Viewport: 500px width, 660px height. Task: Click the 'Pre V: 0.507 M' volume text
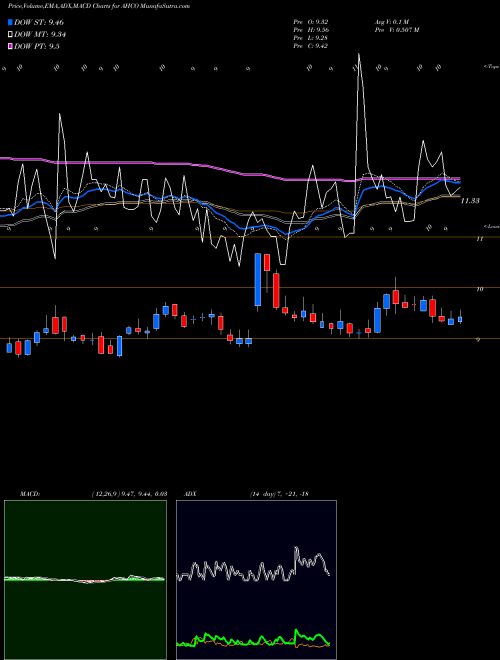[x=397, y=30]
